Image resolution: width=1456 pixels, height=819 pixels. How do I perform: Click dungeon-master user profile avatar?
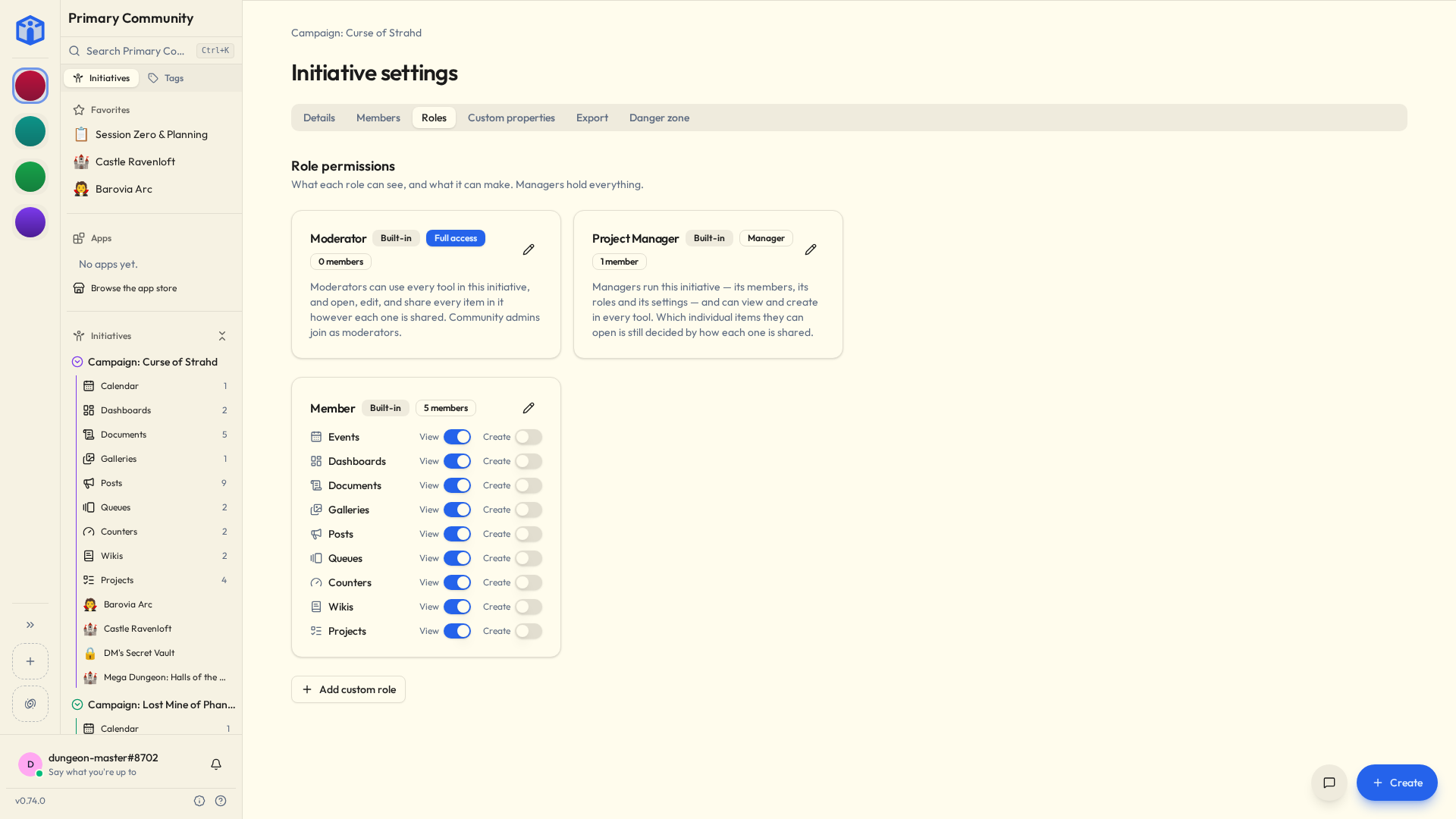30,764
